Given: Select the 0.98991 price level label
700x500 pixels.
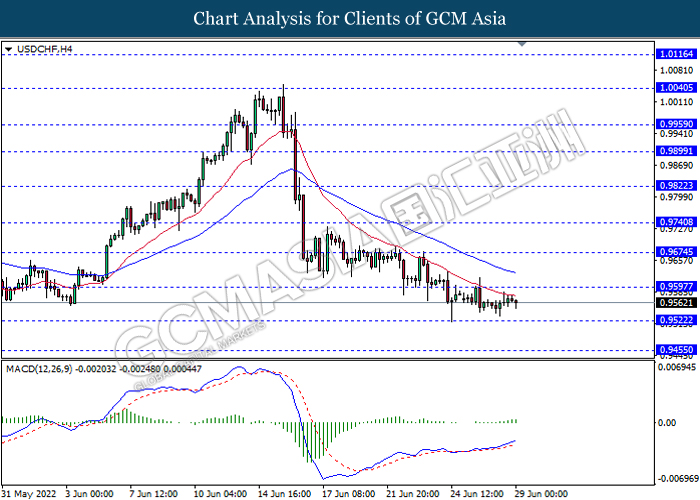Looking at the screenshot, I should click(x=676, y=151).
